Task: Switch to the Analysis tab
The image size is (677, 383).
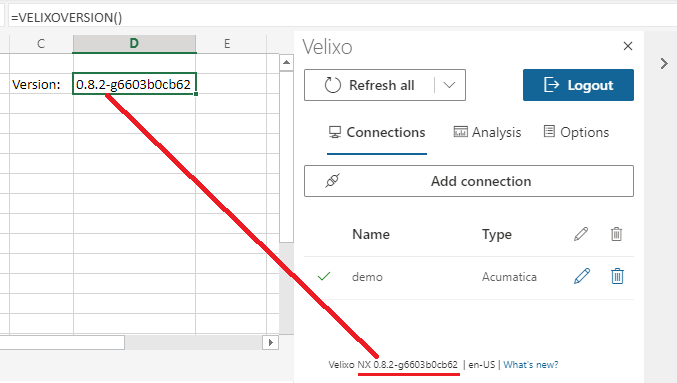Action: (487, 133)
